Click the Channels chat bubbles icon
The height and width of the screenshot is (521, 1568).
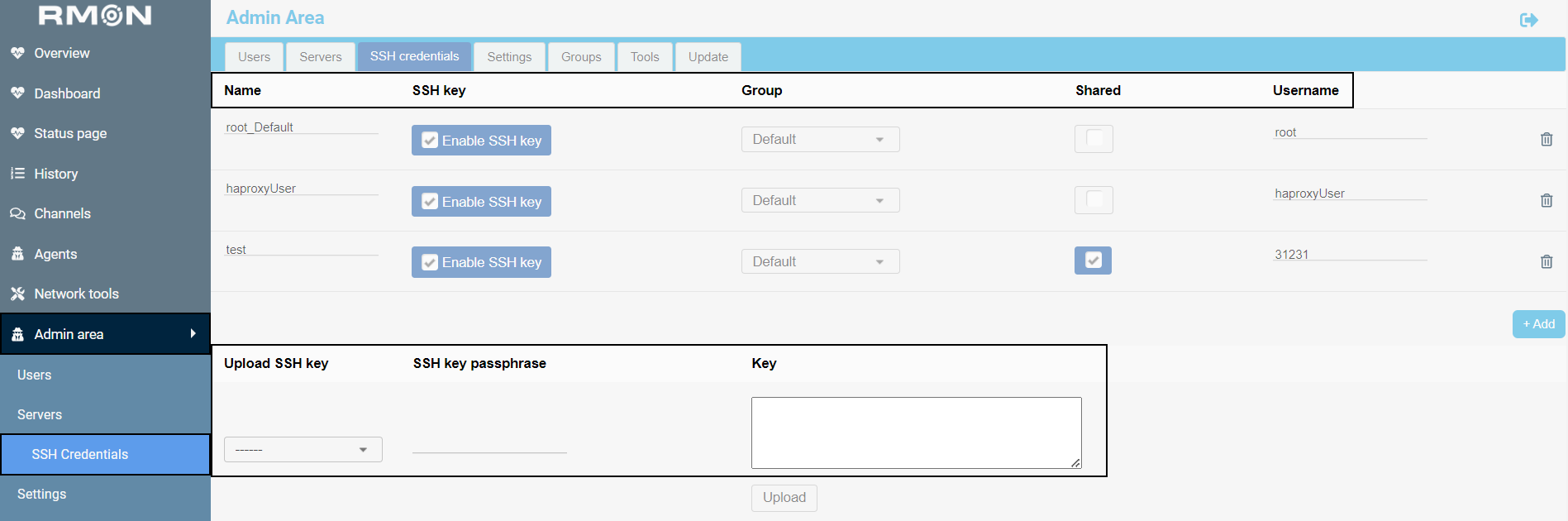[x=17, y=213]
